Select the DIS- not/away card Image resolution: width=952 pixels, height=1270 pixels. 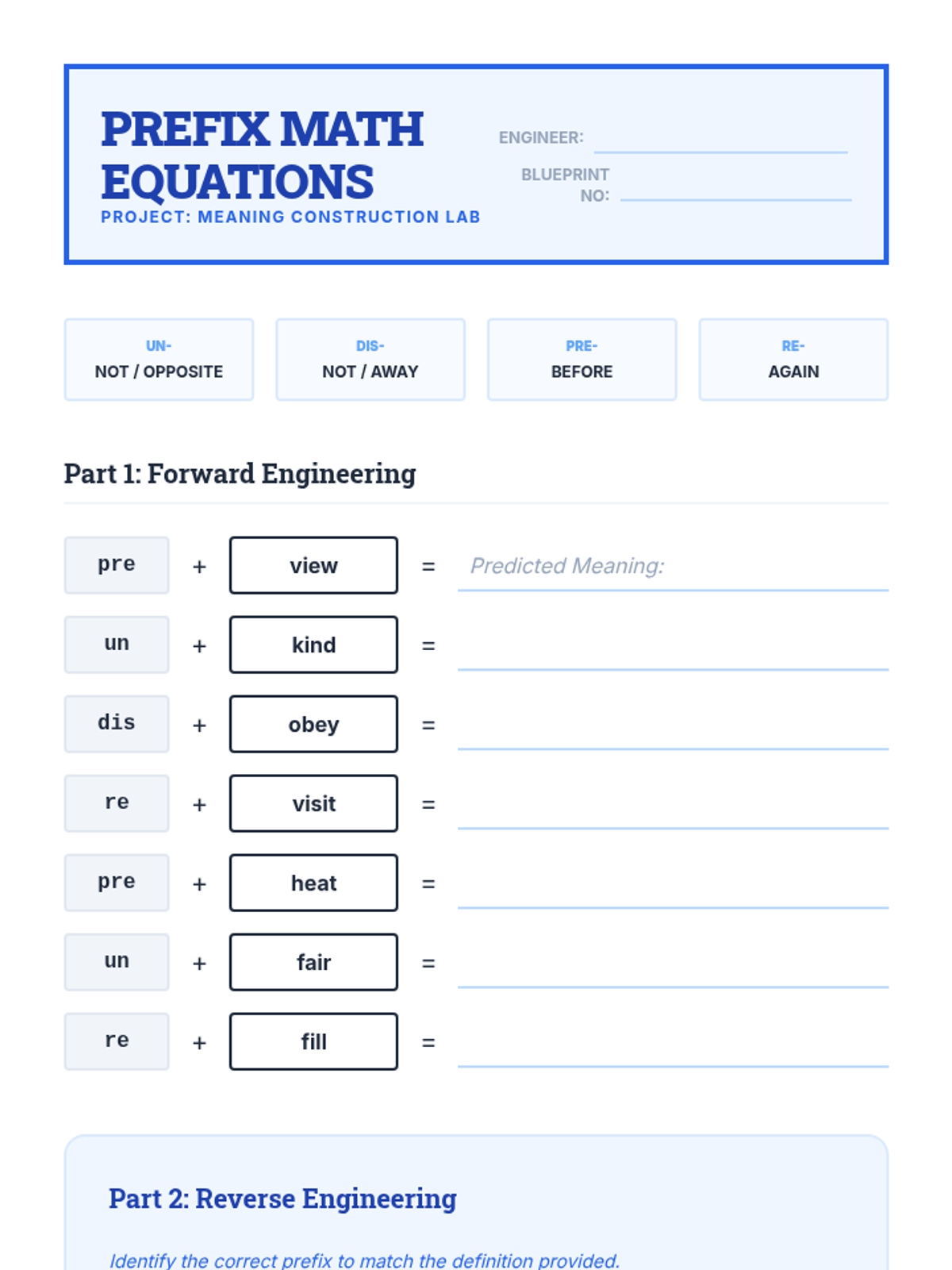tap(370, 360)
